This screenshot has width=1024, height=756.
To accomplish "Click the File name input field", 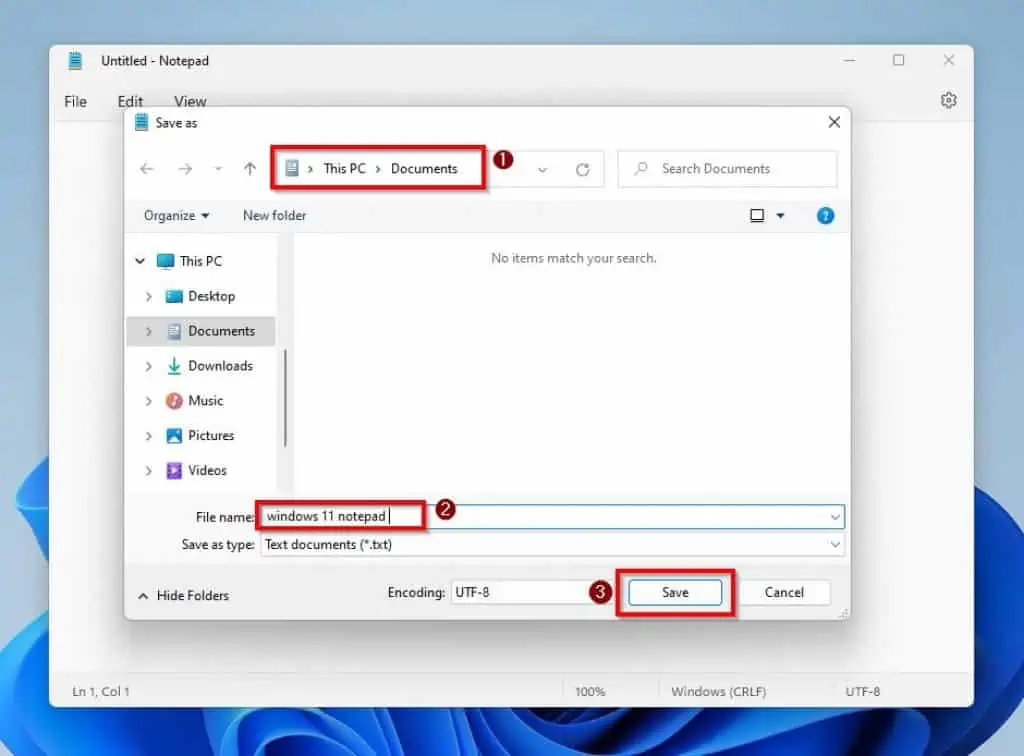I will [x=552, y=516].
